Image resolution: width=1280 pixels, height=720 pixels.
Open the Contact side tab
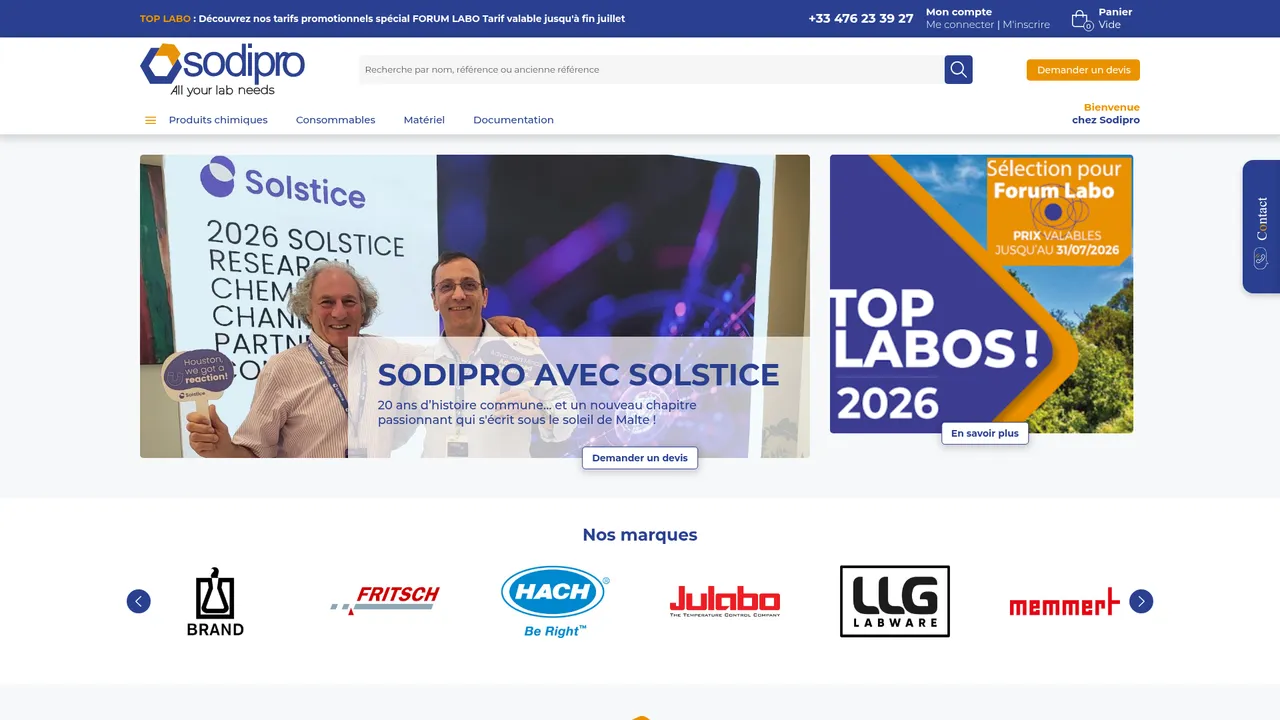coord(1261,227)
